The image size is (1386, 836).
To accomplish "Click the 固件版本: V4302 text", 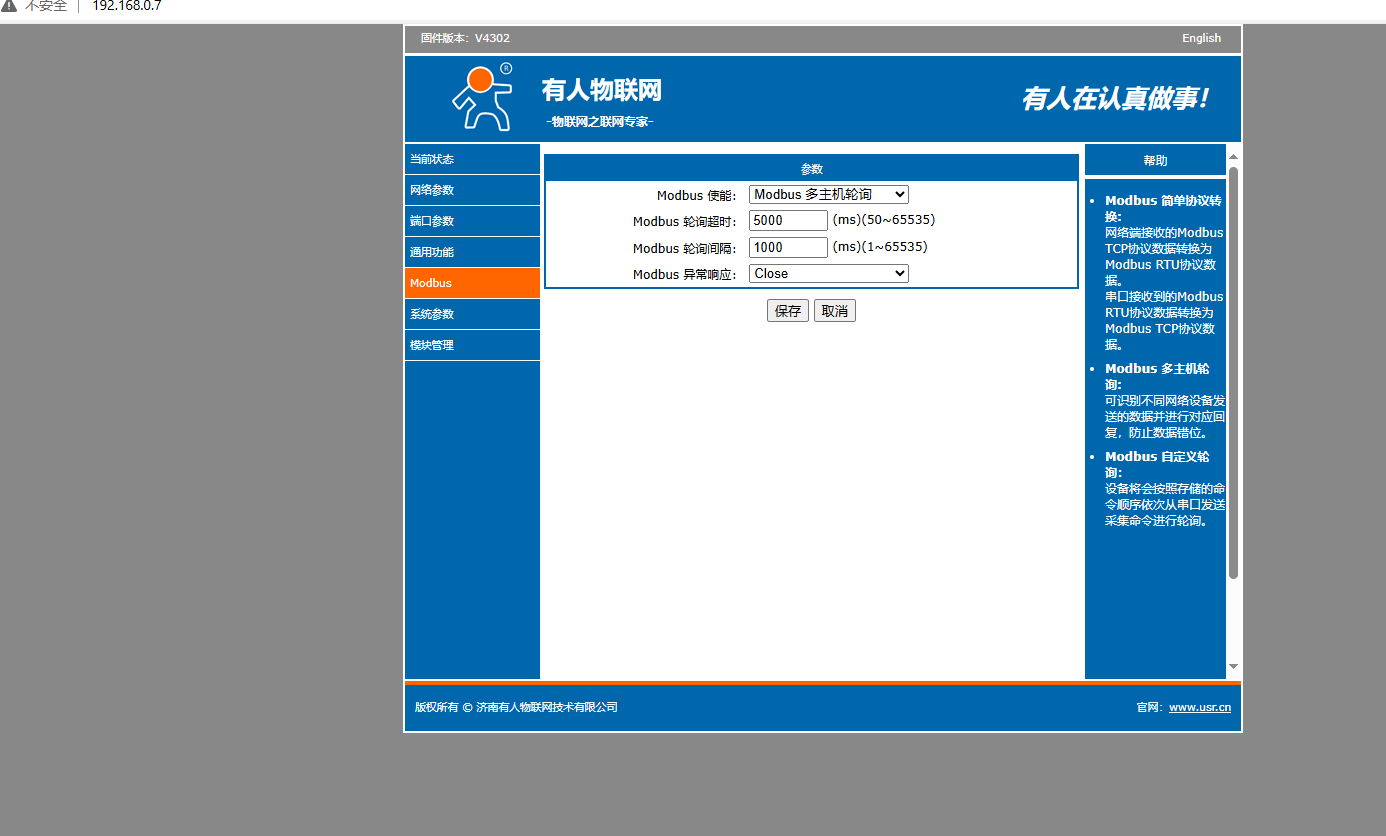I will tap(465, 38).
